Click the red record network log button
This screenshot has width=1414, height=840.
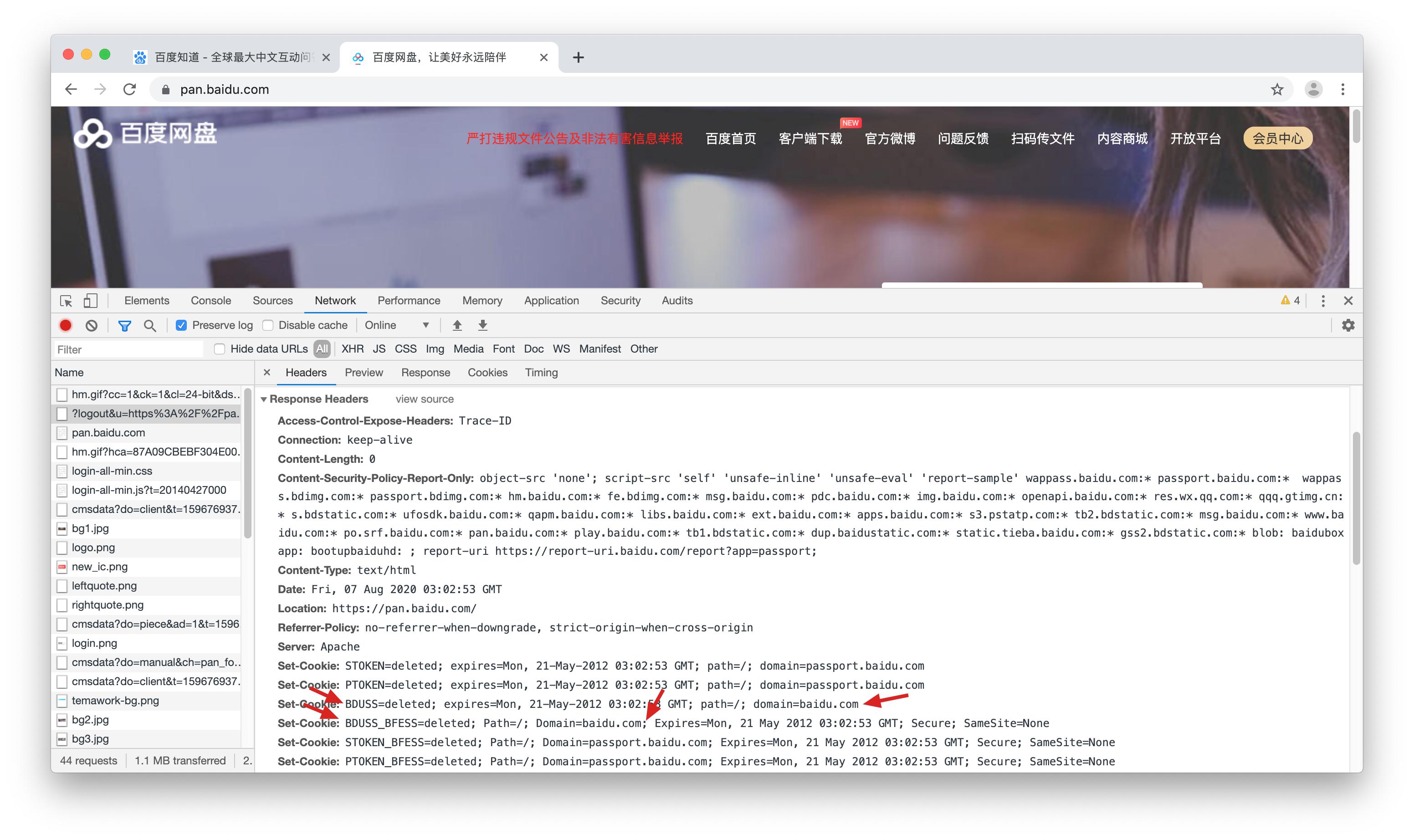tap(66, 325)
